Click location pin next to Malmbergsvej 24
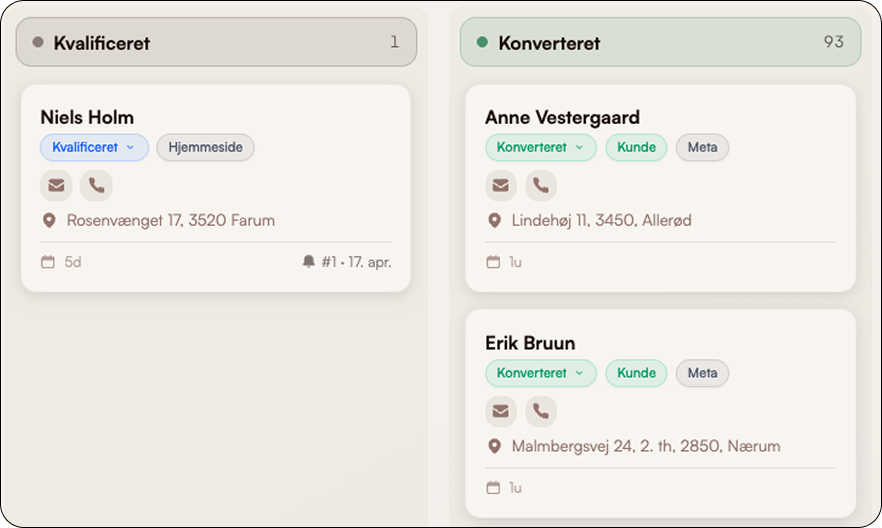The height and width of the screenshot is (528, 882). [x=494, y=446]
